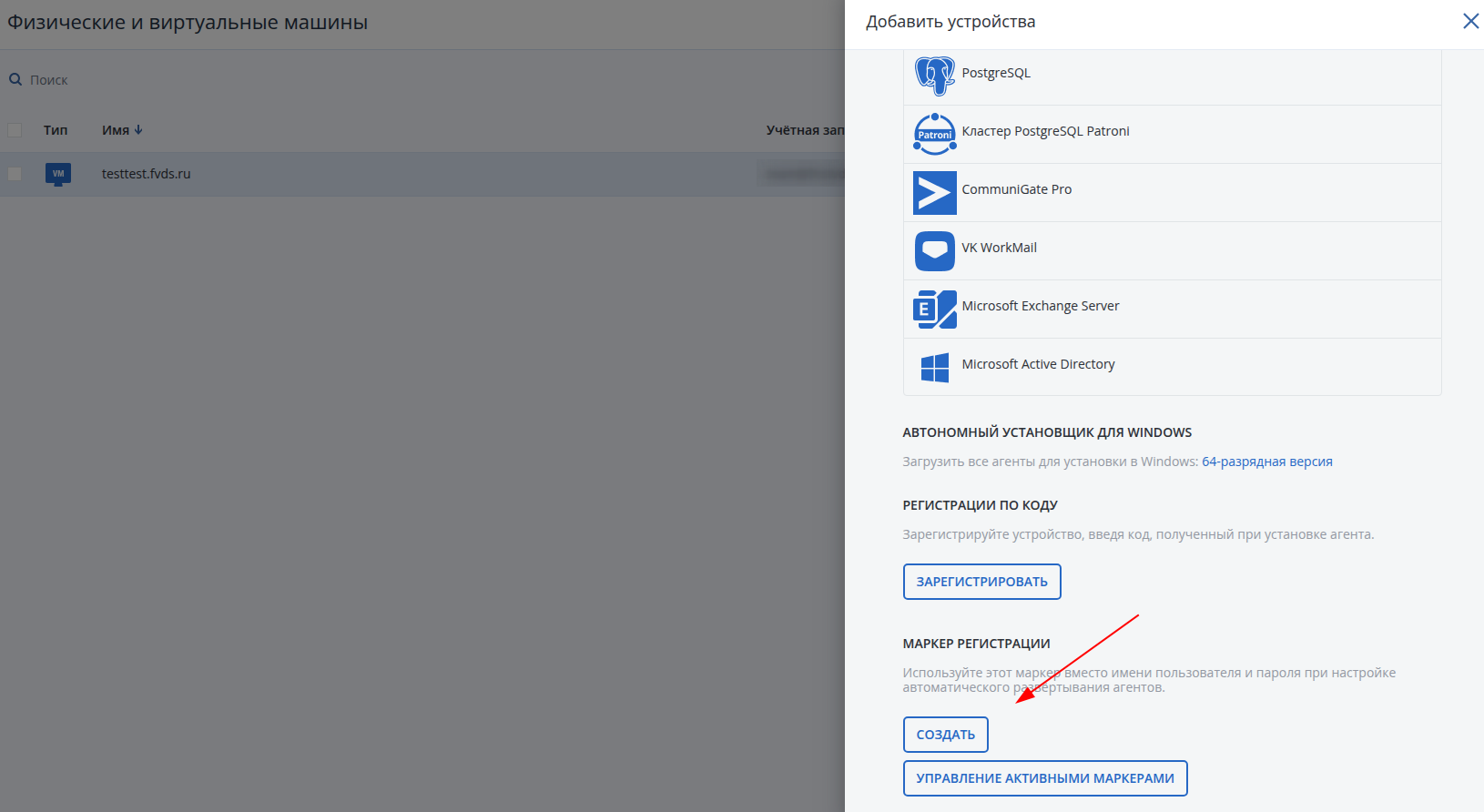The width and height of the screenshot is (1484, 812).
Task: Click the CommuniGate Pro arrow icon
Action: tap(934, 192)
